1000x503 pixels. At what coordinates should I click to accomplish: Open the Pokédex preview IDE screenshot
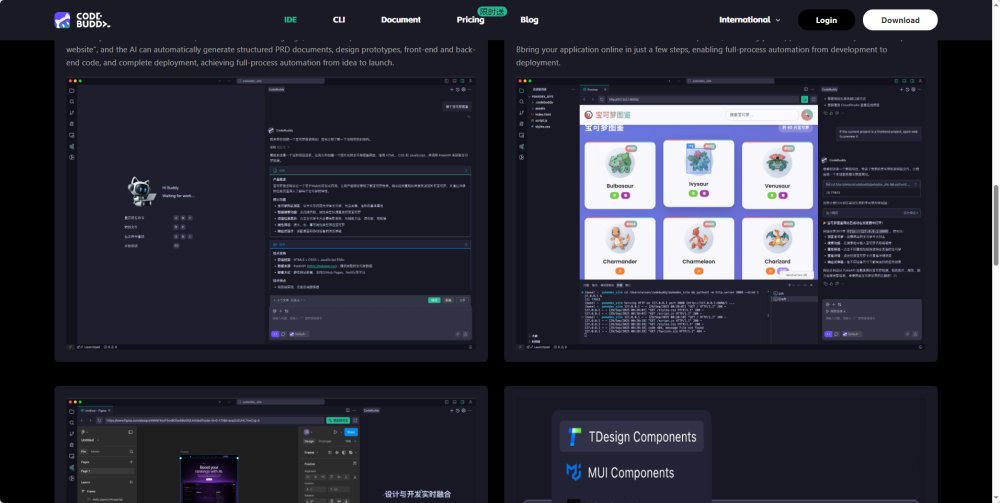pyautogui.click(x=721, y=214)
